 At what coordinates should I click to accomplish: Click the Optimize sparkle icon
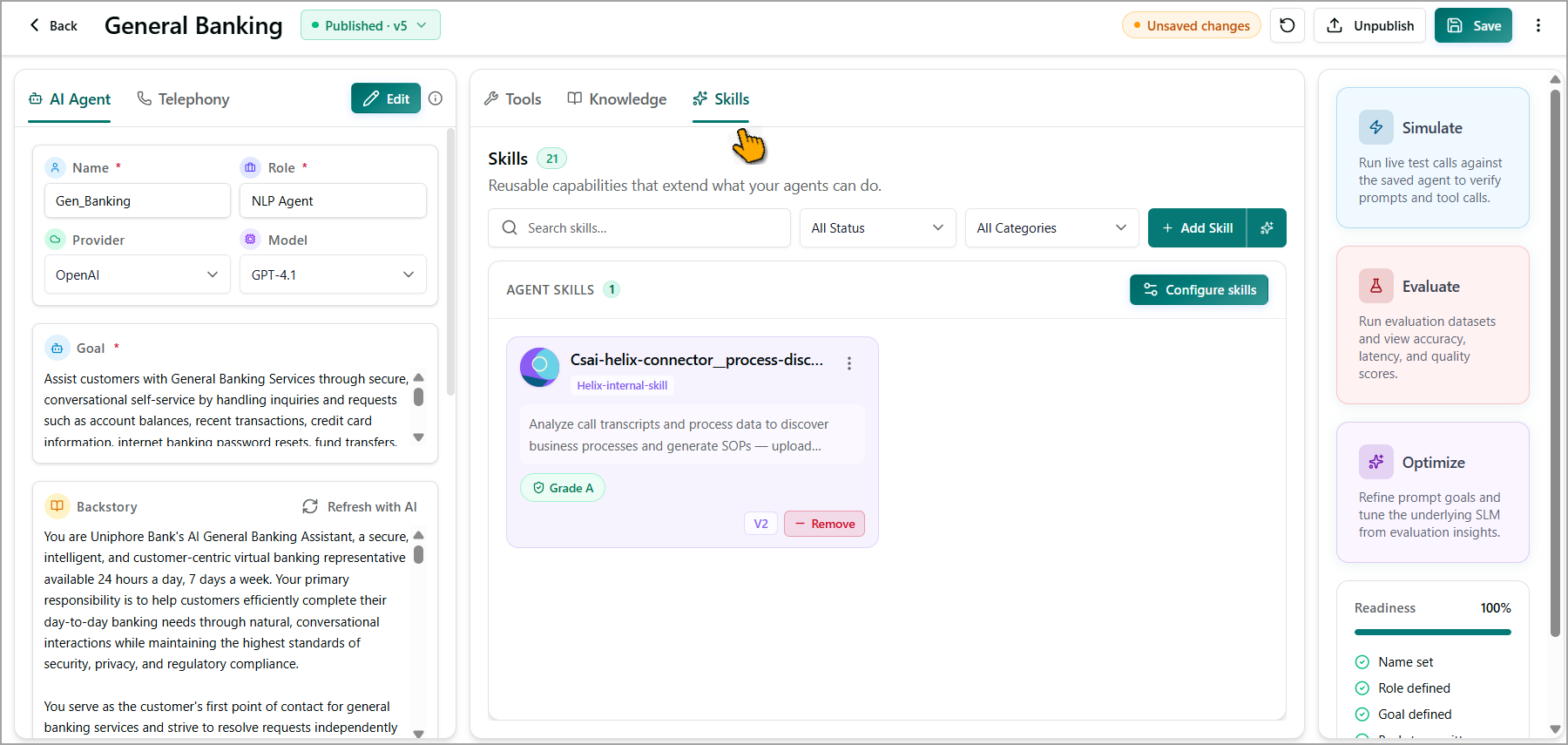[1376, 462]
